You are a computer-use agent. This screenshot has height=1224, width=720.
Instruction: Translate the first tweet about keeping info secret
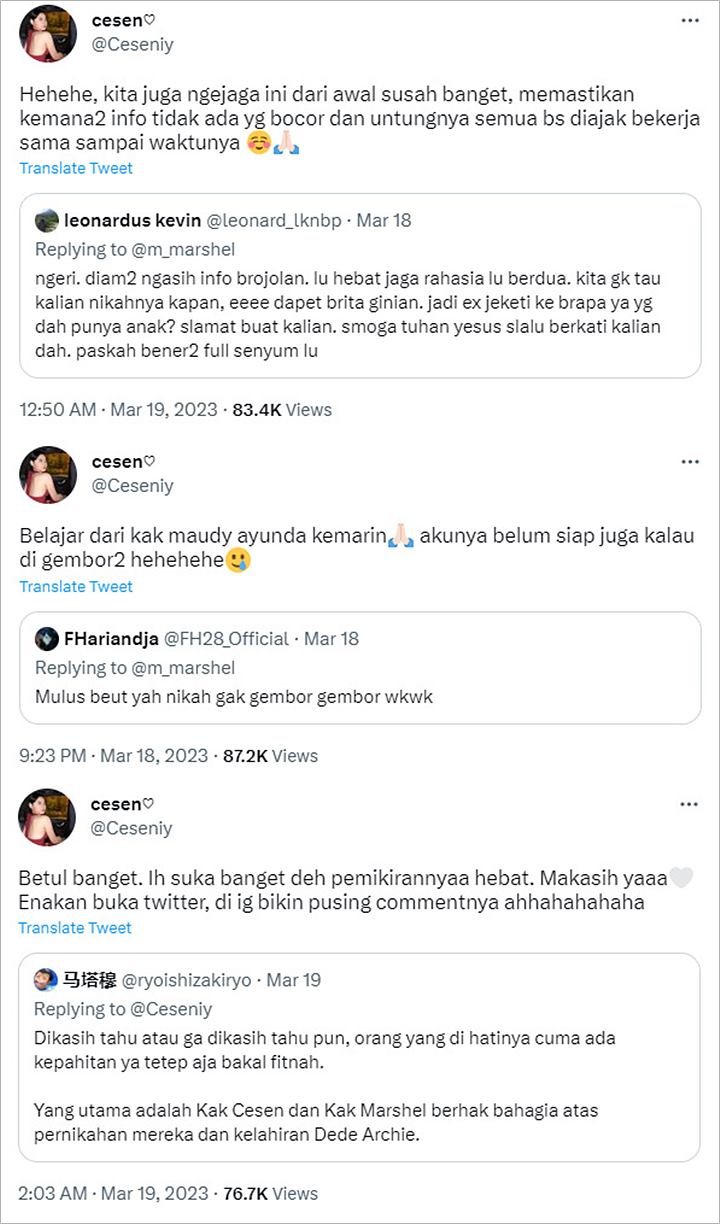click(x=76, y=168)
